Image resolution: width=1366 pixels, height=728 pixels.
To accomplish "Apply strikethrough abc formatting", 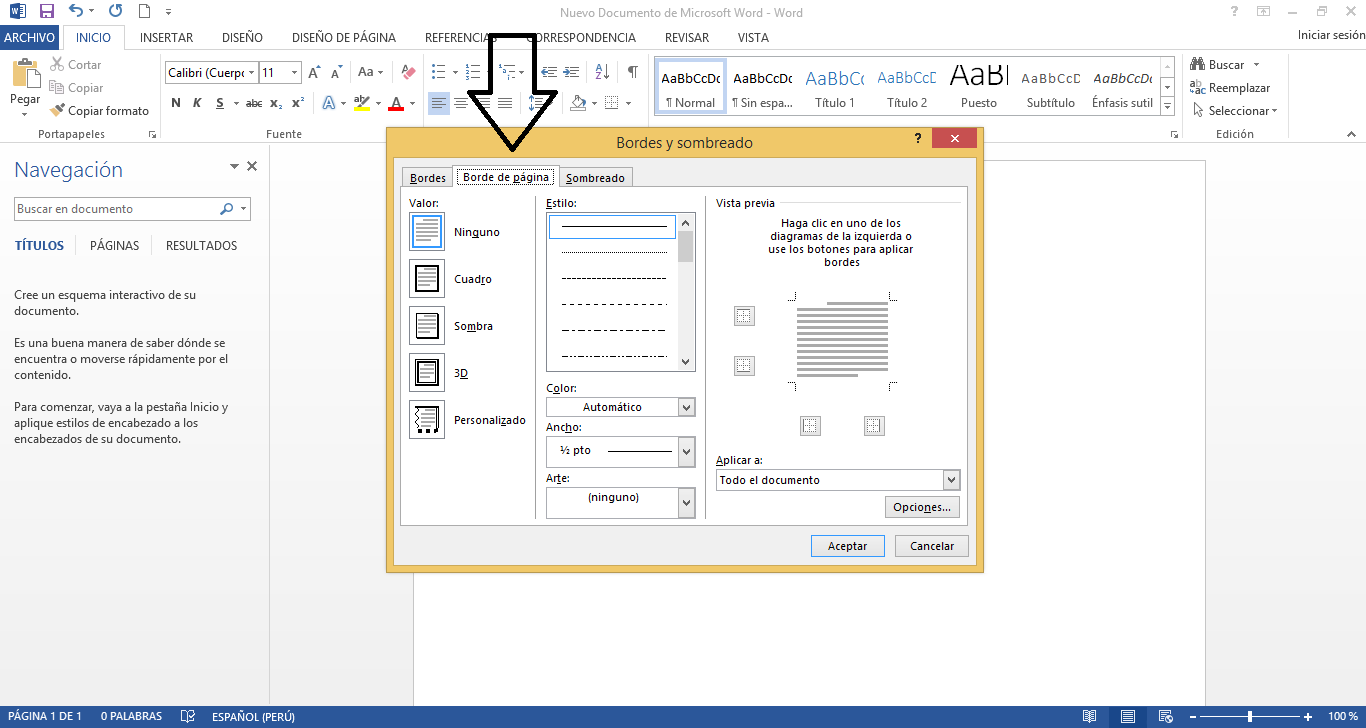I will pyautogui.click(x=254, y=103).
